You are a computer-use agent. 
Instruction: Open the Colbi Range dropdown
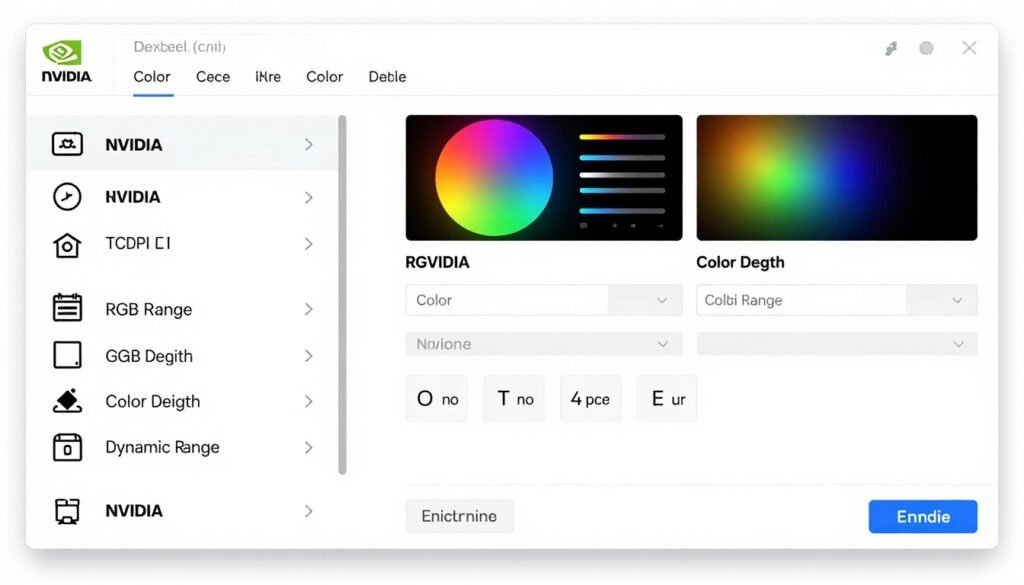point(836,300)
